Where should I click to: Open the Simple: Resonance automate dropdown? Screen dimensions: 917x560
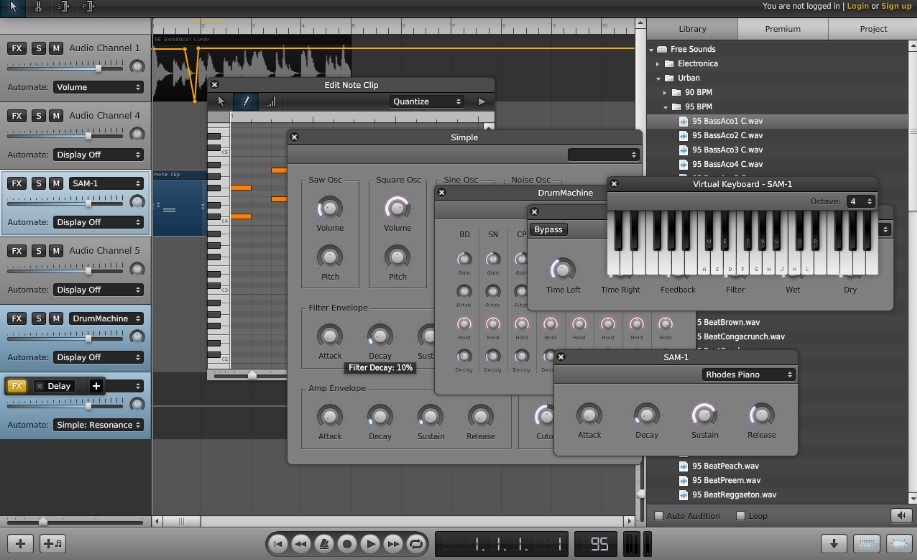98,425
